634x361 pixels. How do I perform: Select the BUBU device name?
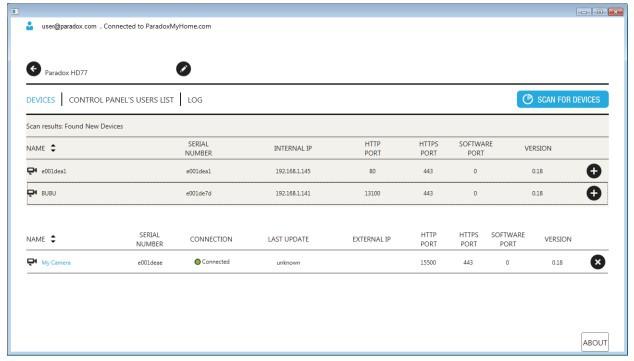pos(49,193)
